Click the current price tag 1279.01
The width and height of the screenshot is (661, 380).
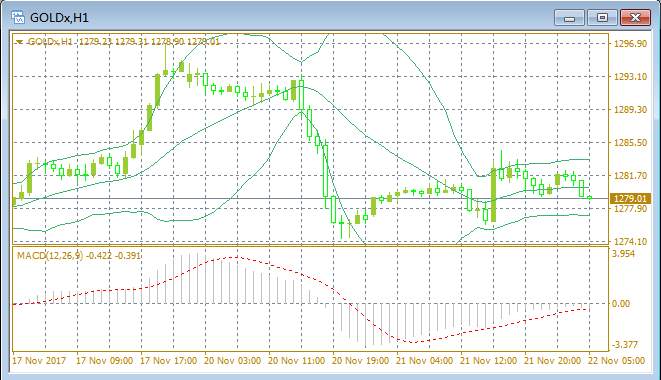coord(630,198)
